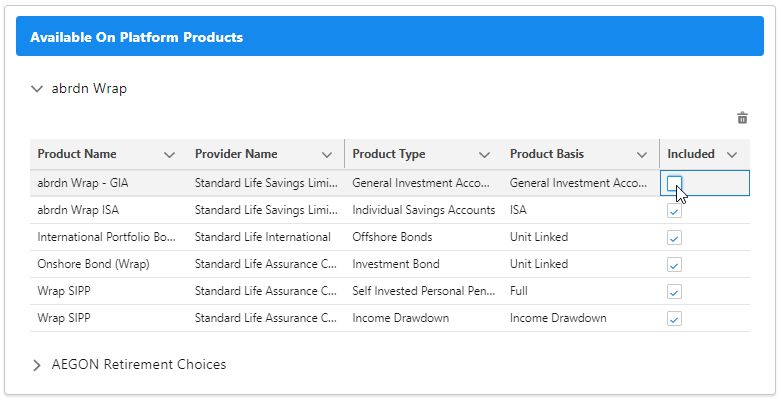This screenshot has width=781, height=403.
Task: Sort by the Product Name column header
Action: pyautogui.click(x=77, y=154)
